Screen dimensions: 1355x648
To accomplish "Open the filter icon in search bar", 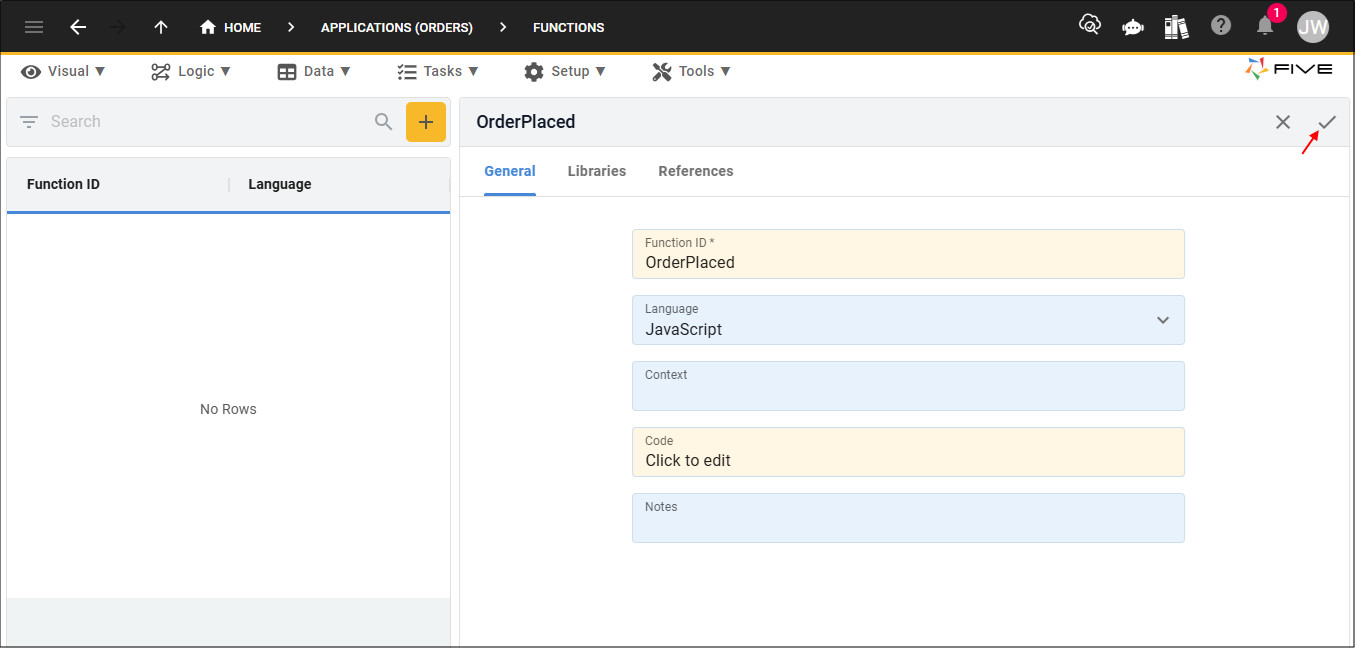I will click(29, 122).
